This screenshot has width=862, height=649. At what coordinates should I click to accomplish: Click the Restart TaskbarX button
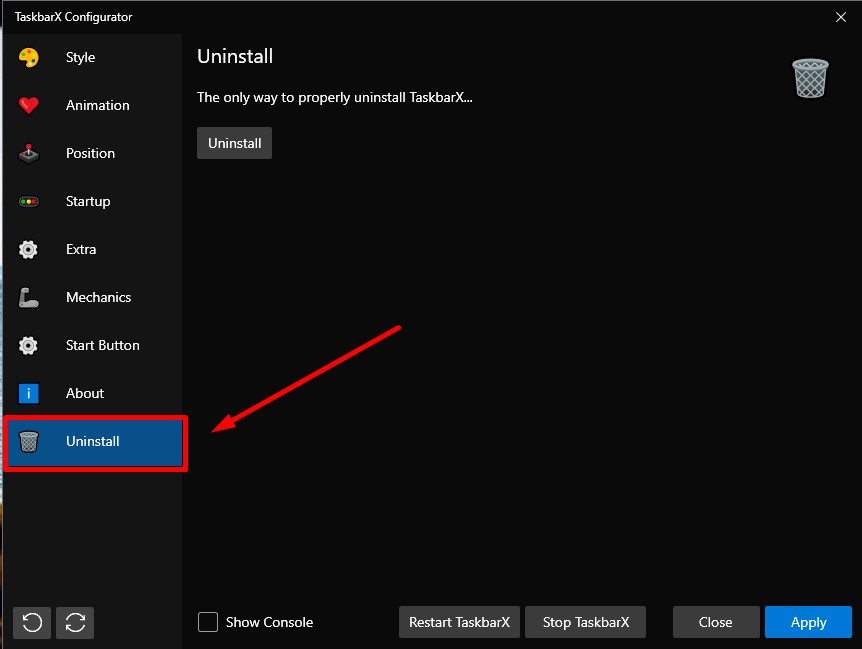(x=459, y=622)
